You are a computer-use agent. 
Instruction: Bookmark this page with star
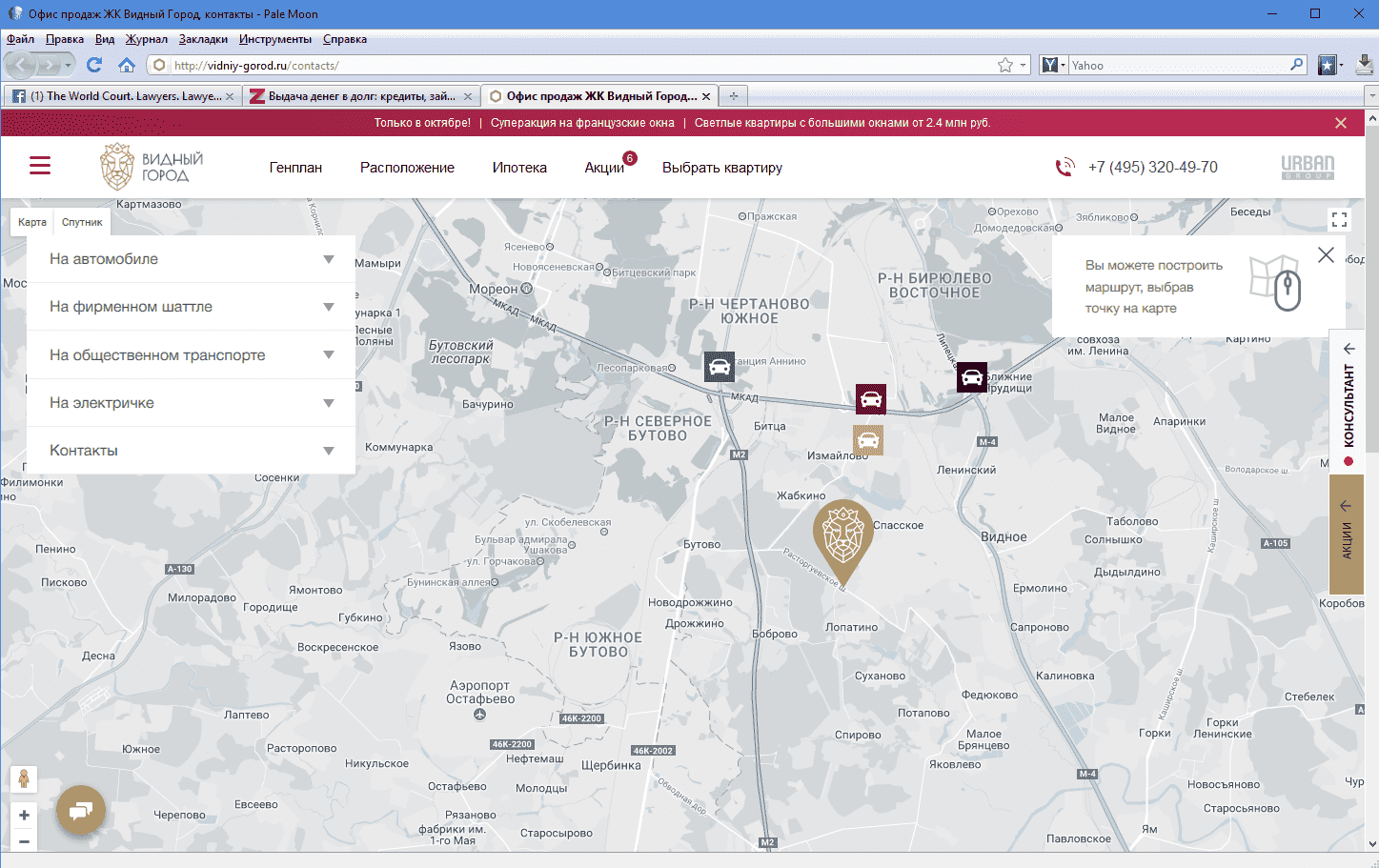click(x=1005, y=65)
